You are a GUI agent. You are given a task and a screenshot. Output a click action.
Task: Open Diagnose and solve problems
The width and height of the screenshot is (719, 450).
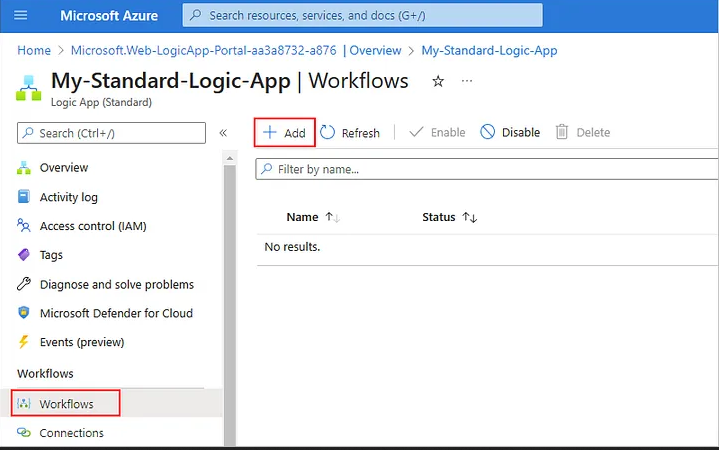coord(116,284)
